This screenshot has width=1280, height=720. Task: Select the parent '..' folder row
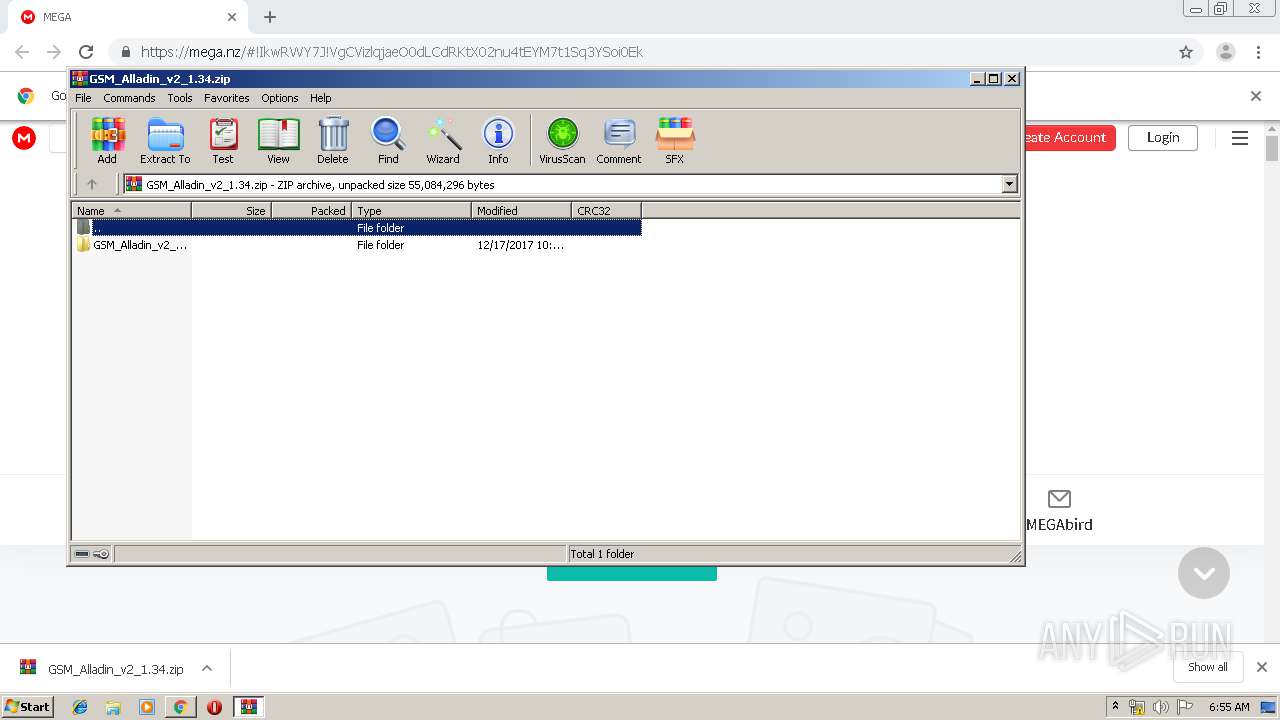tap(357, 227)
